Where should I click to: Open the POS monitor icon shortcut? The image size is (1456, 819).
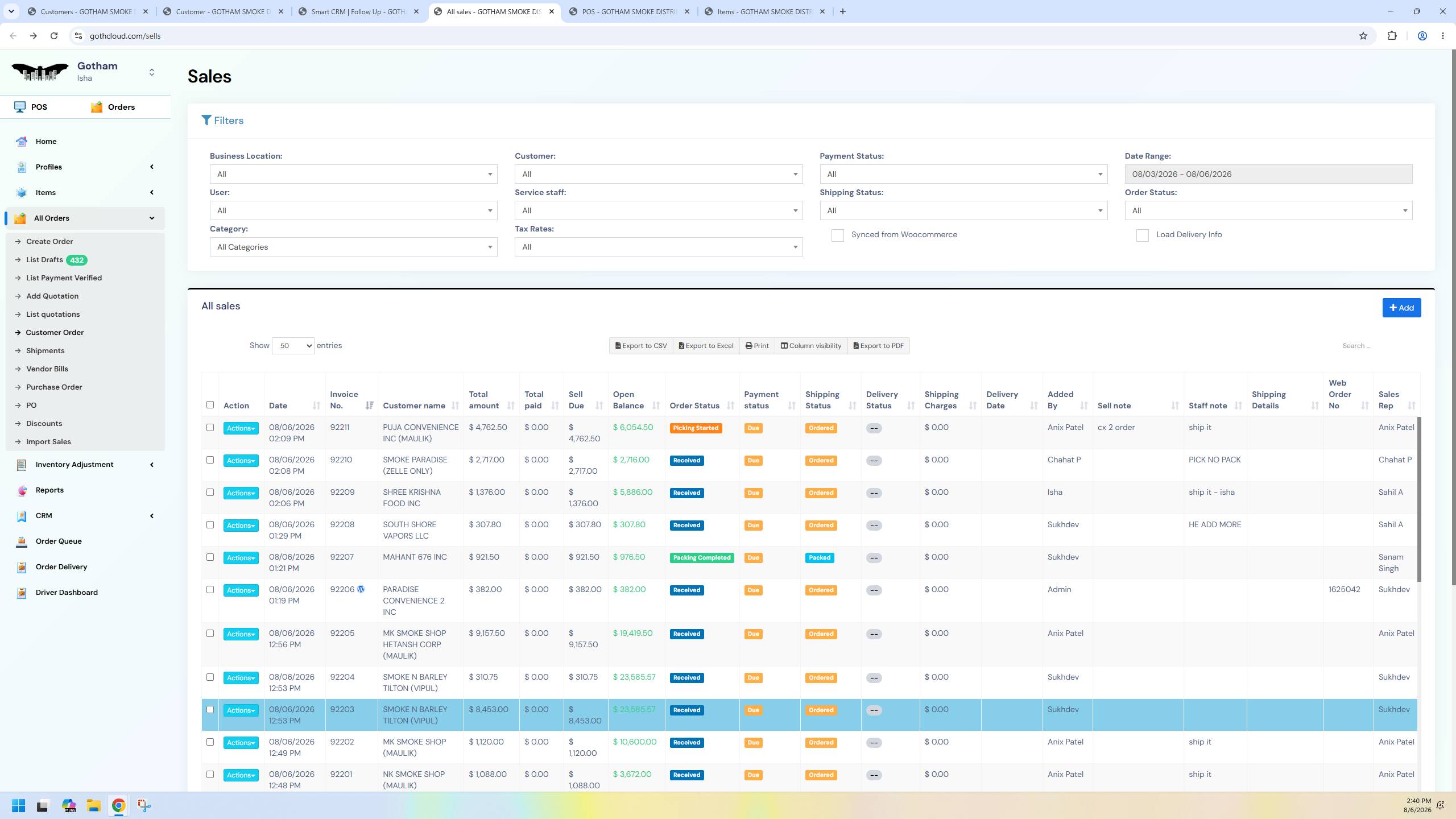point(20,107)
